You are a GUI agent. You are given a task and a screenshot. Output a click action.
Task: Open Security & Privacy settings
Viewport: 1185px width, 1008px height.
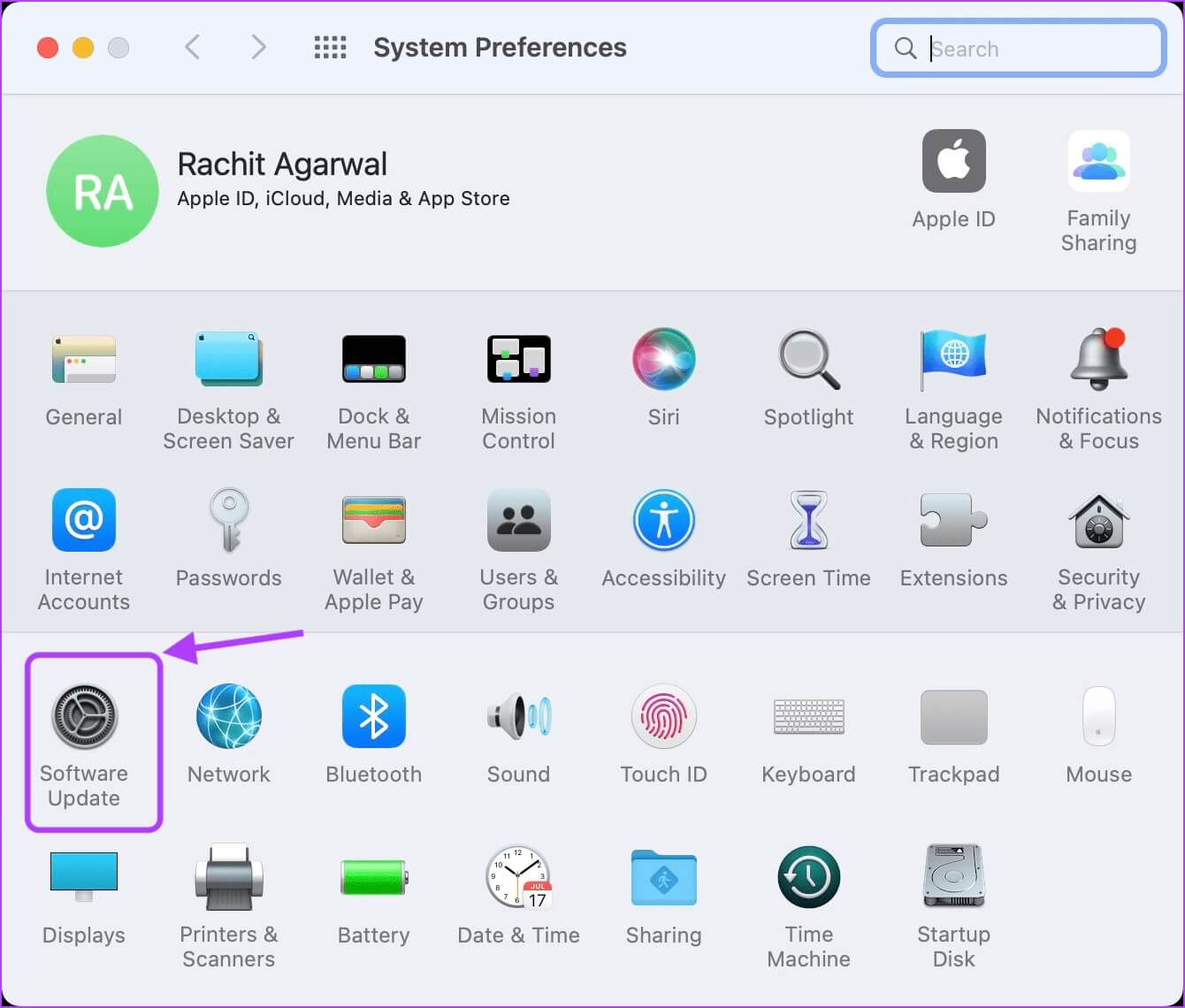[x=1098, y=522]
